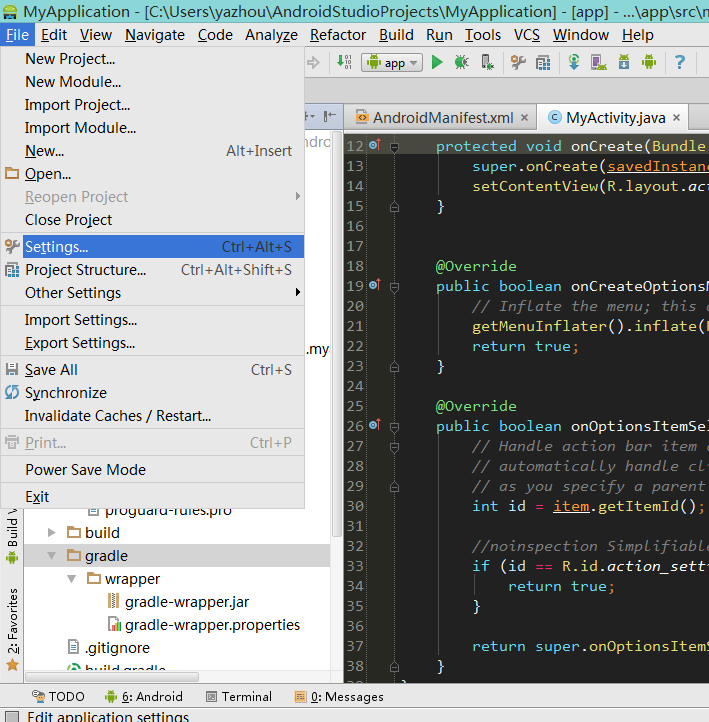Open the TODO tool window
This screenshot has width=709, height=722.
tap(58, 696)
